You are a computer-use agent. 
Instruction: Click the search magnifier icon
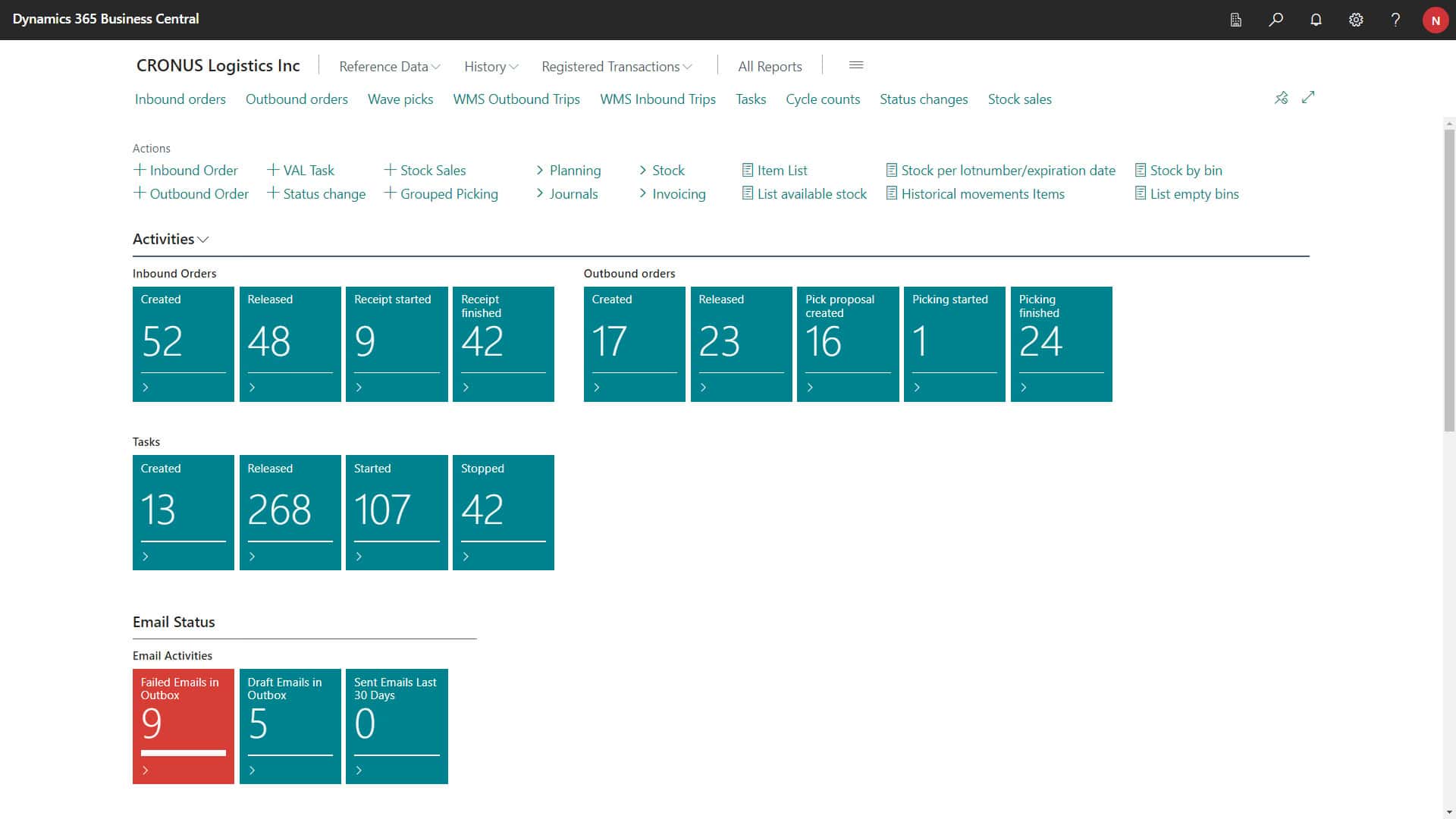tap(1276, 20)
